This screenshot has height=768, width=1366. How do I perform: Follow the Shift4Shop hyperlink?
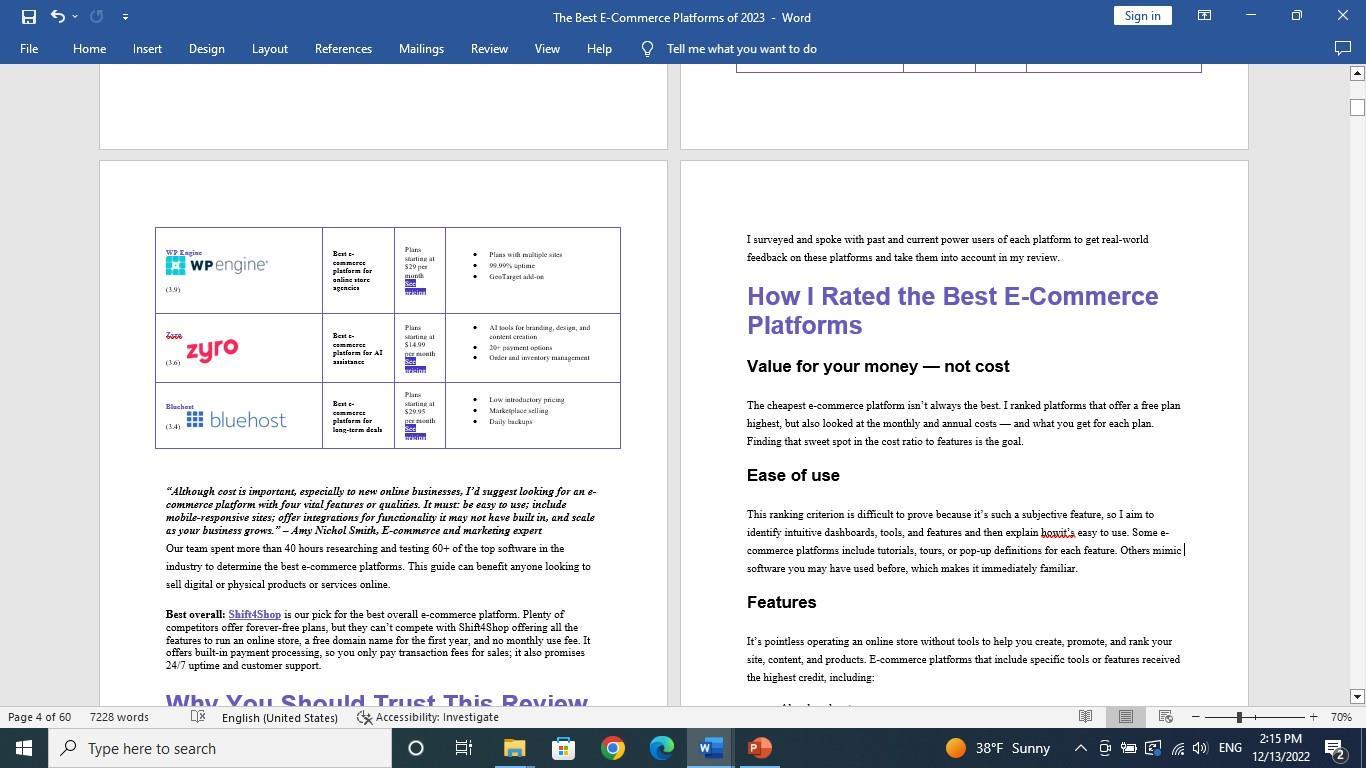tap(254, 614)
